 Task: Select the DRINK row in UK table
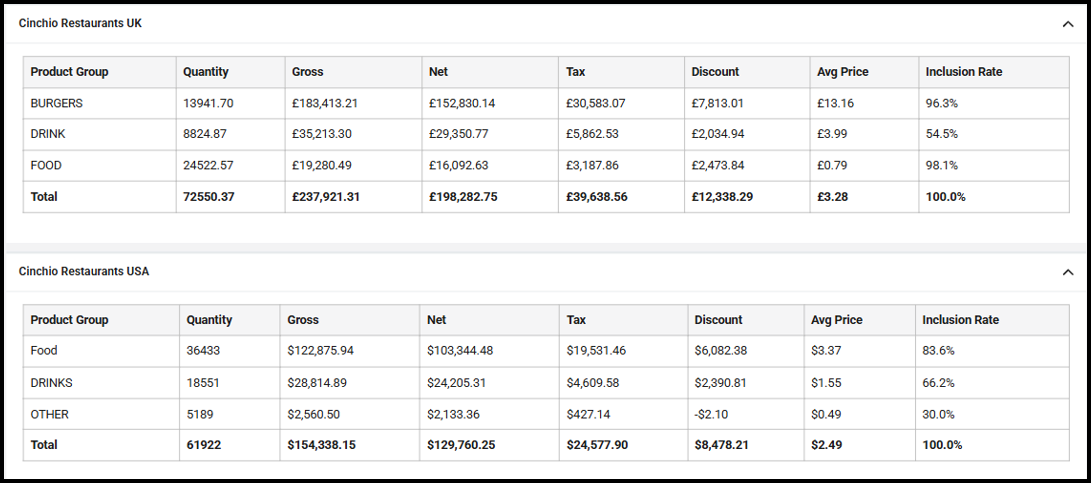click(x=50, y=134)
